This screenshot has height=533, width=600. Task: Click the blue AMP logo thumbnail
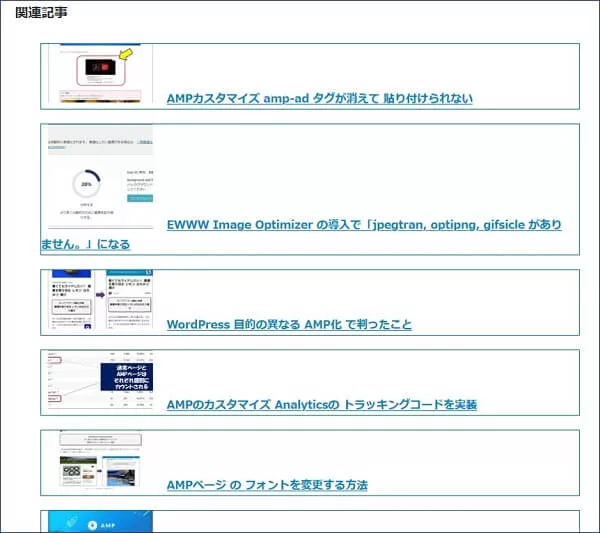[x=100, y=522]
